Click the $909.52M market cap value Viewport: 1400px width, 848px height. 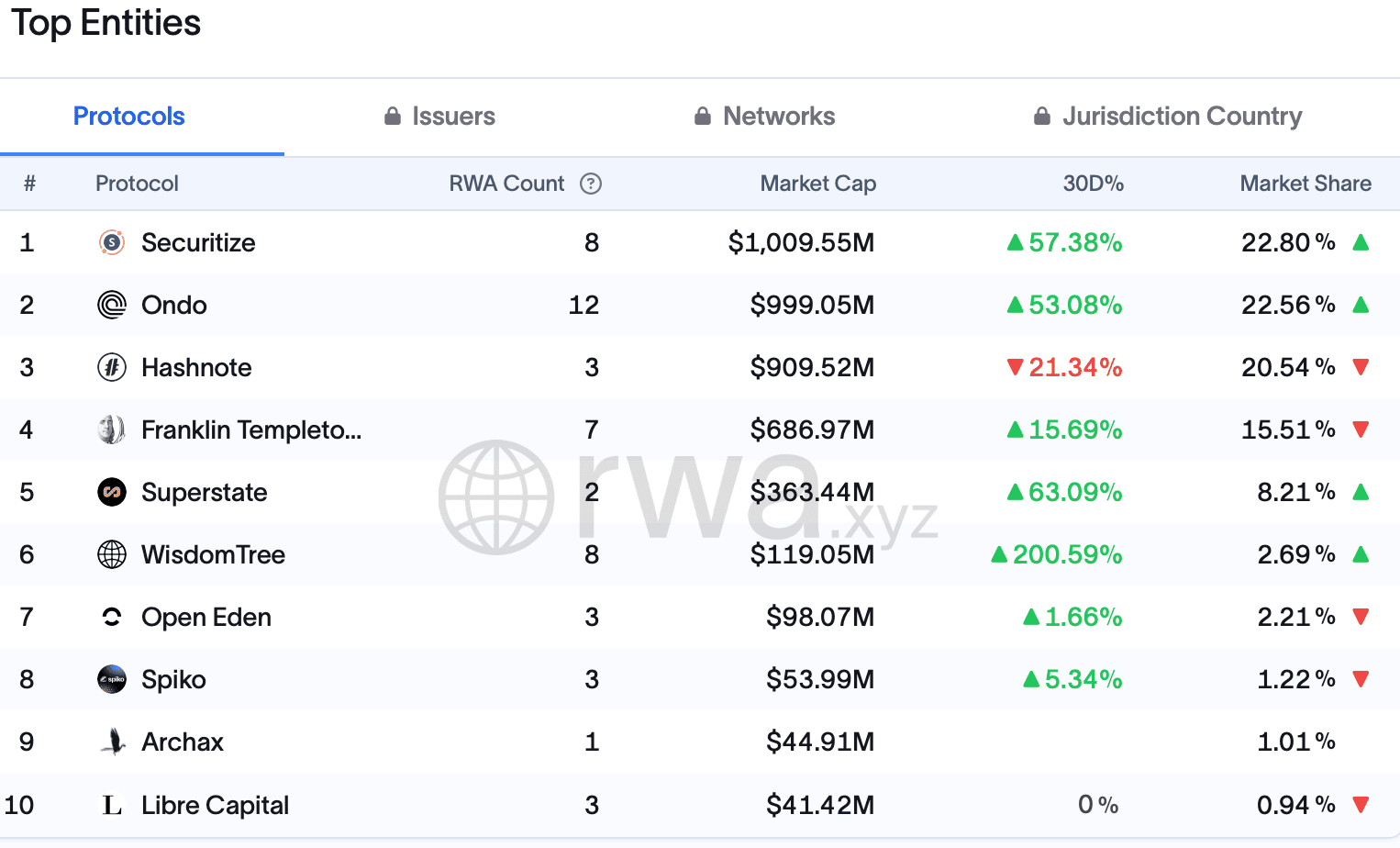[812, 367]
